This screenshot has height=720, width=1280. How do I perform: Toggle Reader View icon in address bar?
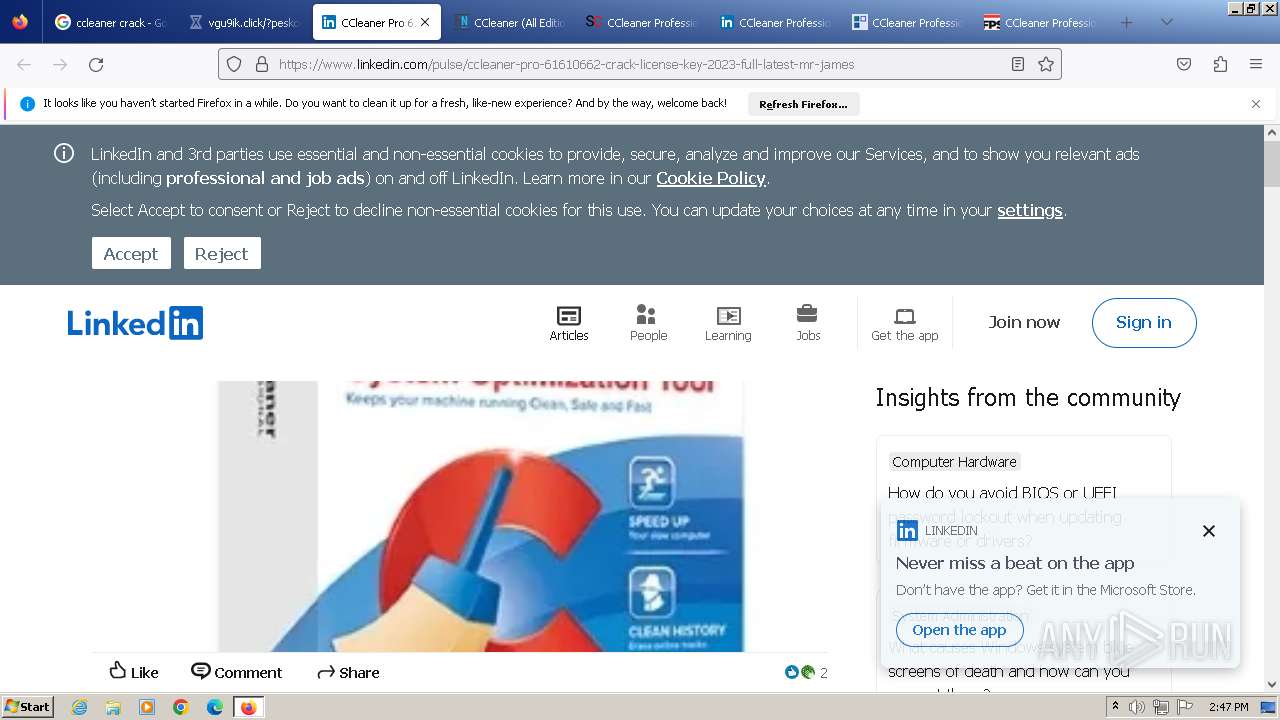[x=1018, y=64]
